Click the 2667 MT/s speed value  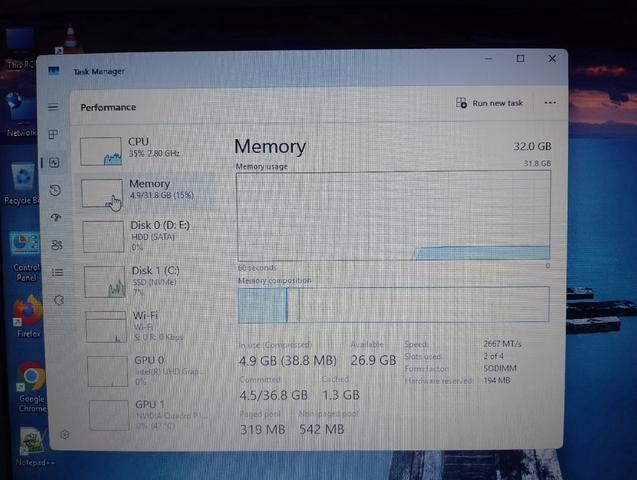[x=502, y=344]
